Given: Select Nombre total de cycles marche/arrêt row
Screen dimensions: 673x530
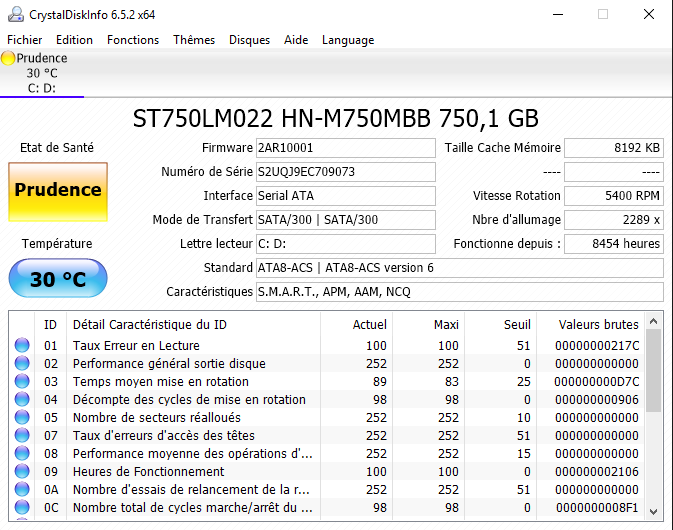Looking at the screenshot, I should [x=327, y=508].
